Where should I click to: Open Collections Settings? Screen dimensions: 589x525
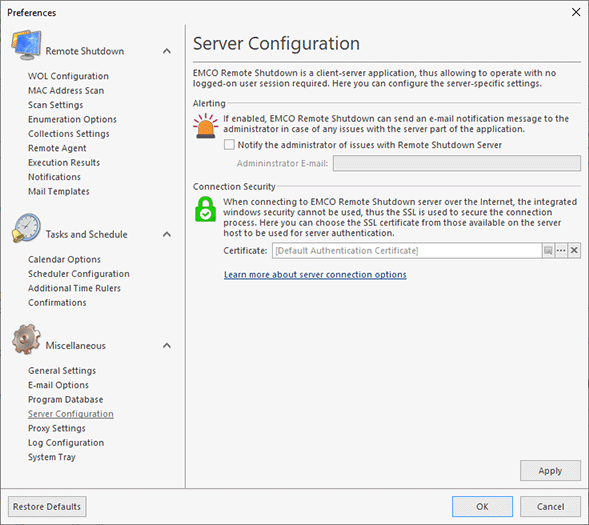click(x=69, y=134)
